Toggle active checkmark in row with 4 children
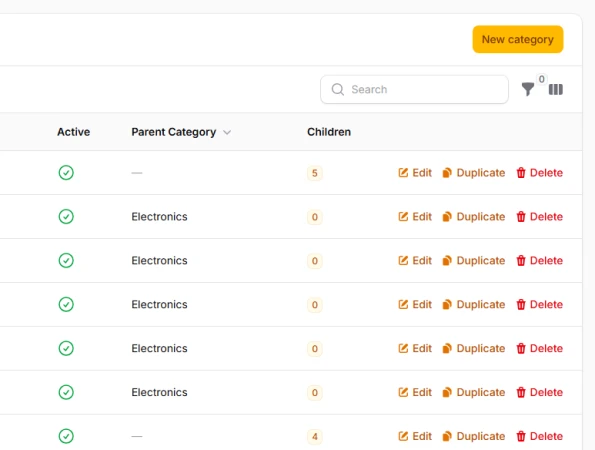Image resolution: width=595 pixels, height=450 pixels. tap(66, 436)
